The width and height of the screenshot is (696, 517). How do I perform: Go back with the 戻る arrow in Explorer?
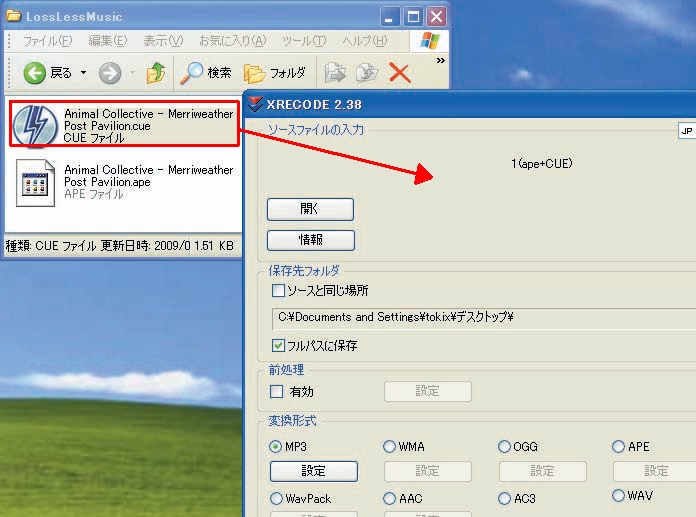[x=47, y=73]
